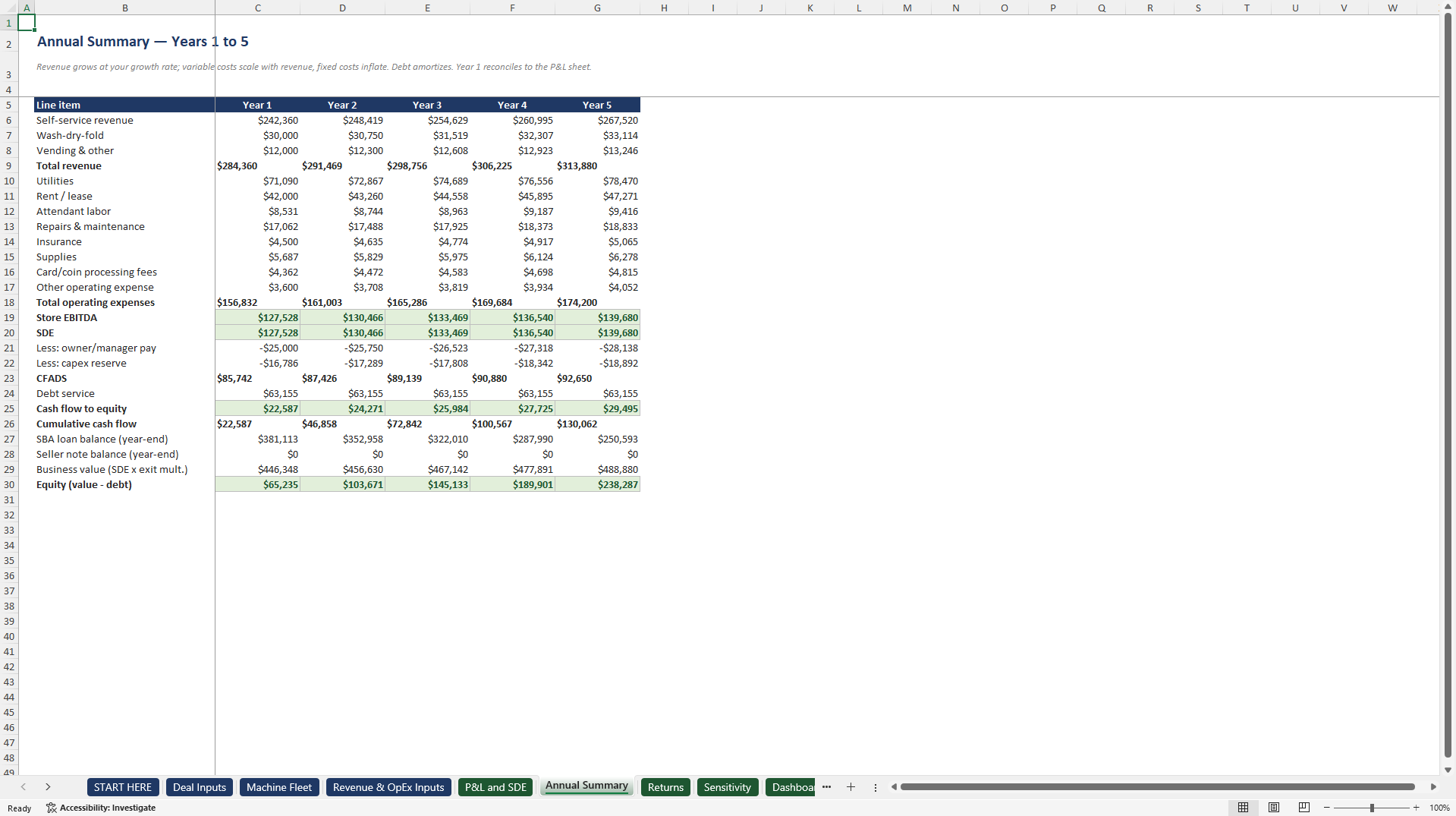Select the Self-service revenue label
Viewport: 1456px width, 816px height.
click(85, 120)
